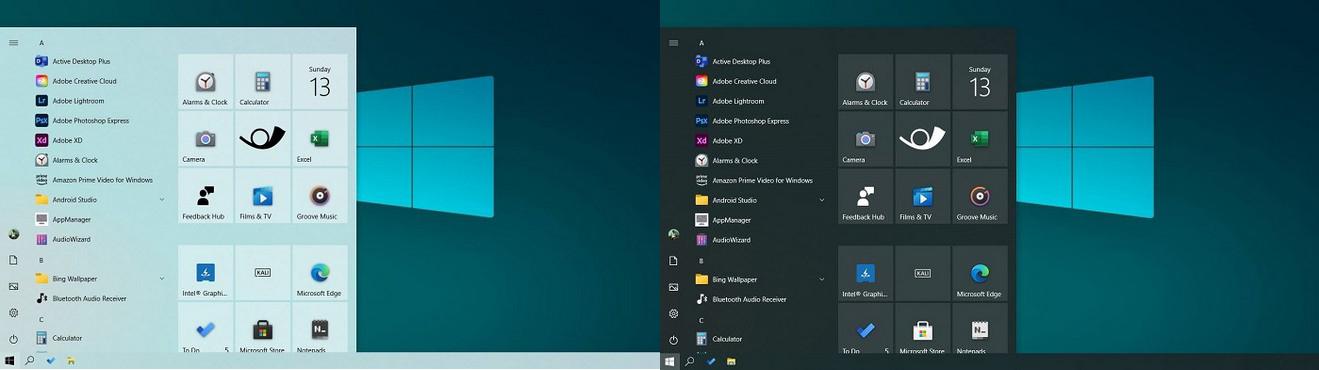This screenshot has width=1319, height=370.
Task: Open Settings gear in dark Start menu
Action: 673,313
